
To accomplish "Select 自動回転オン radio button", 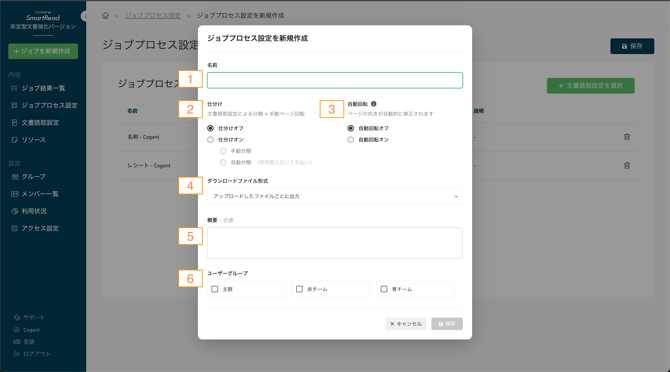I will (x=350, y=140).
